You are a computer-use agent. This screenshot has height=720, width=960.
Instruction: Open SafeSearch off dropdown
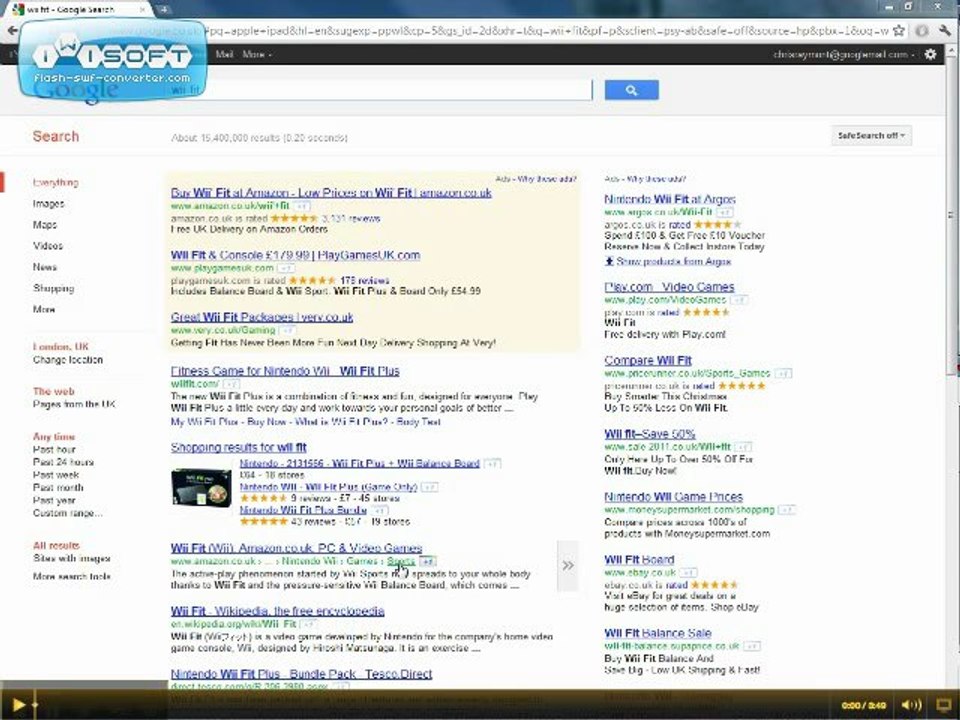click(x=871, y=135)
